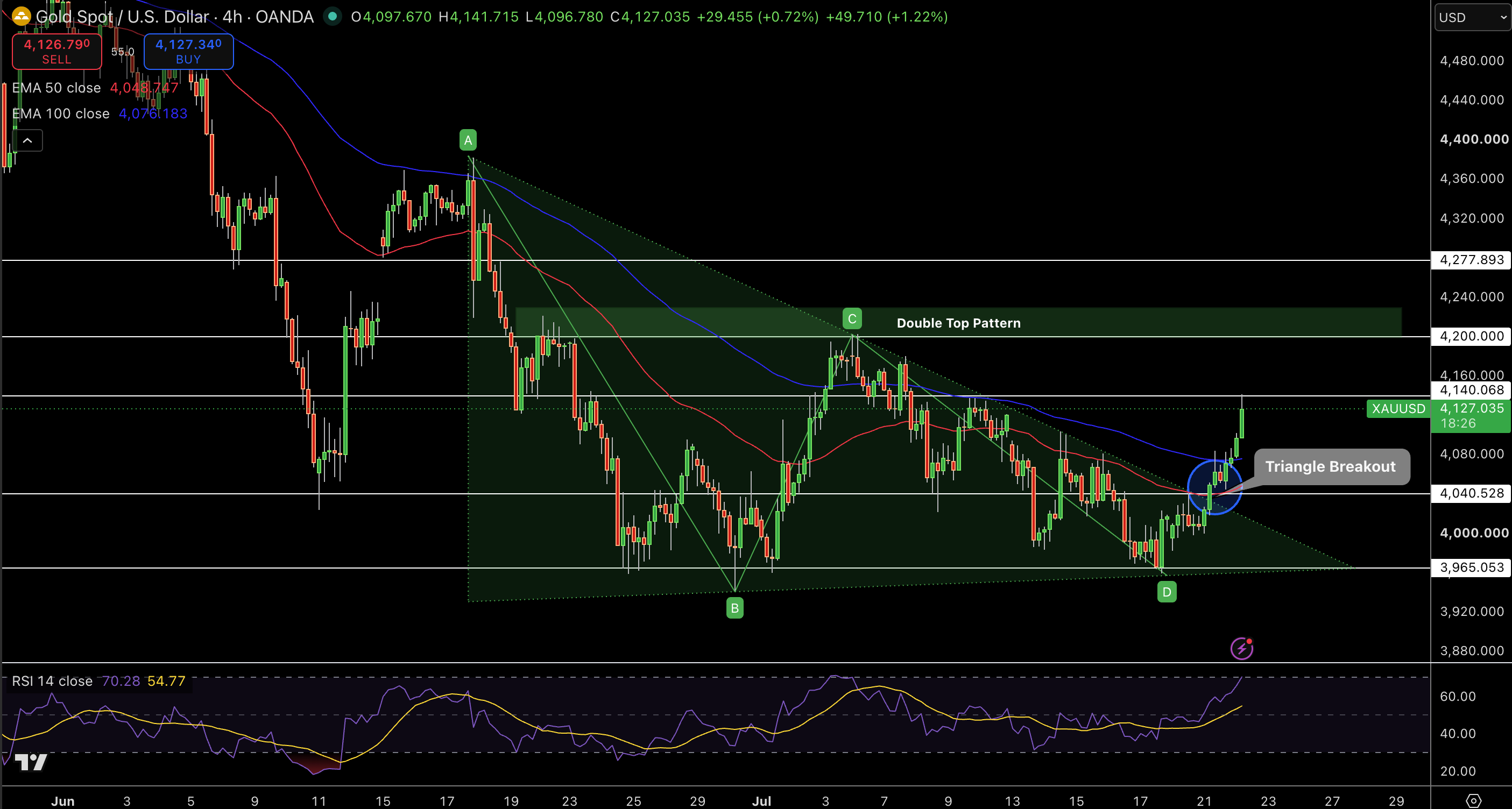The image size is (1512, 809).
Task: Click the blue breakout circle drawing
Action: pyautogui.click(x=1214, y=487)
